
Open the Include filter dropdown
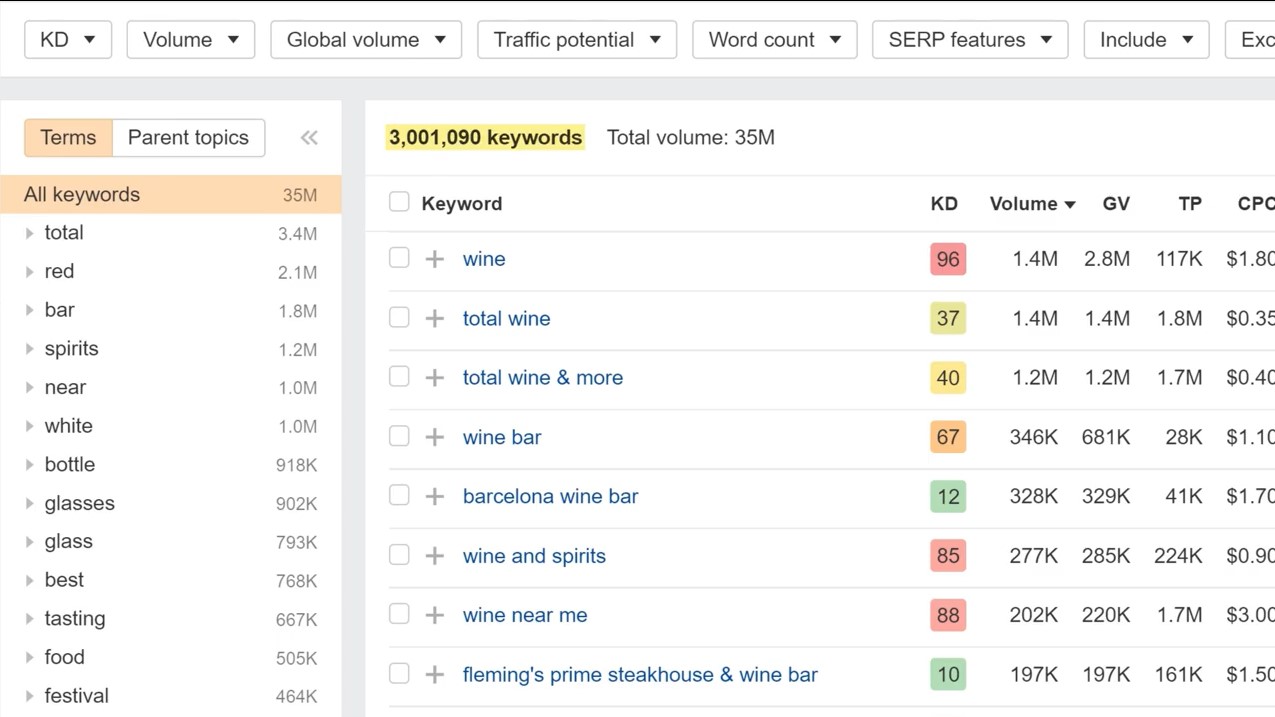pyautogui.click(x=1147, y=40)
